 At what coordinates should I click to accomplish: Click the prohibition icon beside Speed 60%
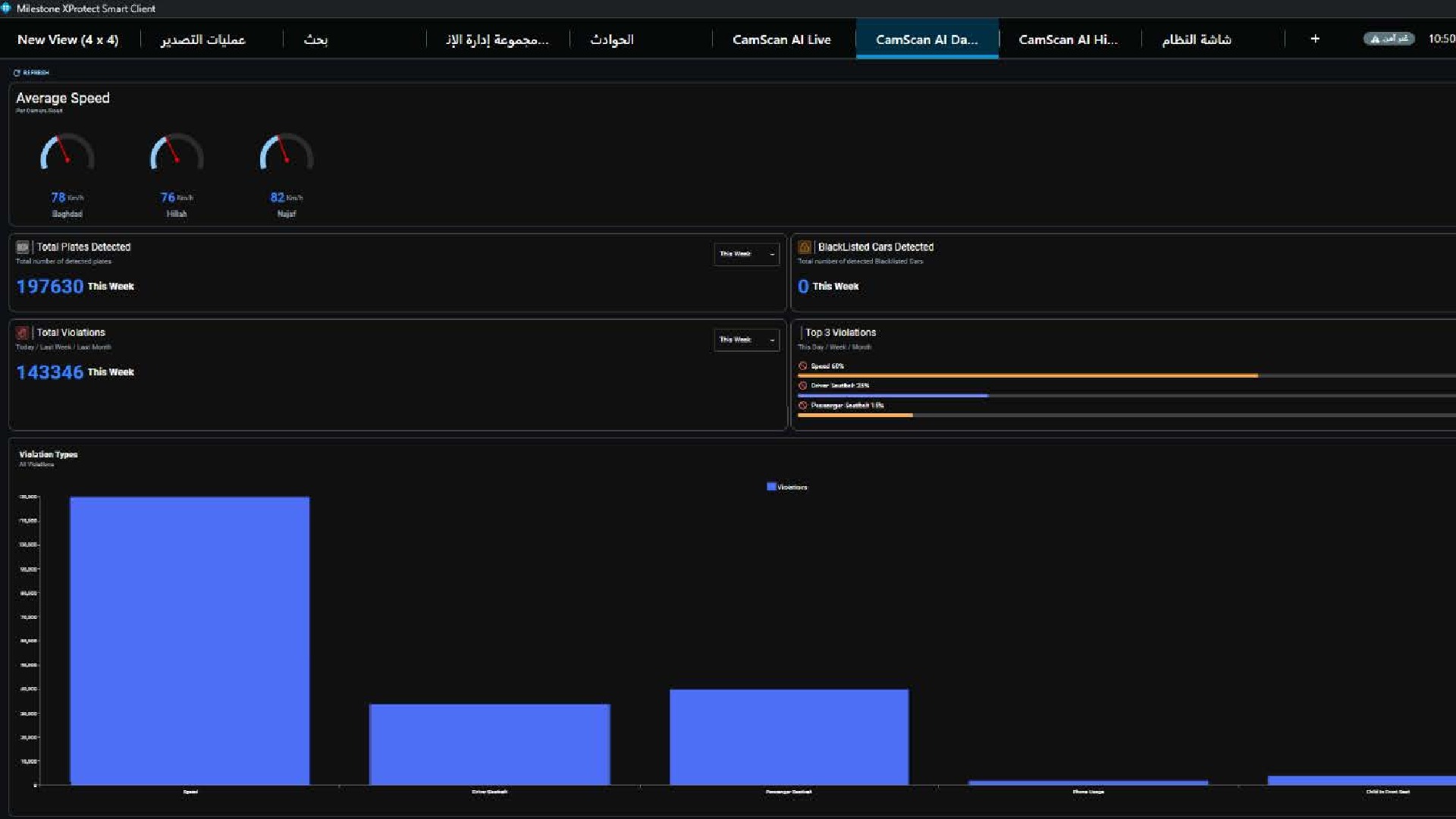802,366
